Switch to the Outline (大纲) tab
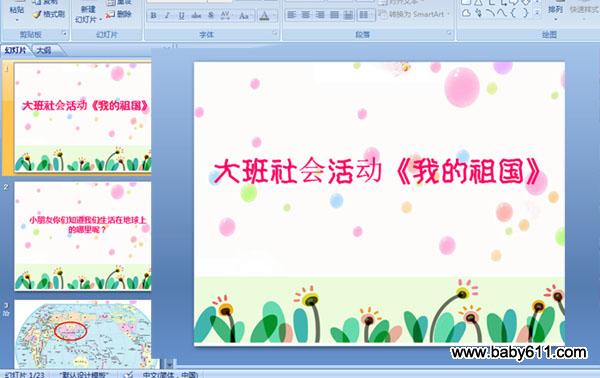 point(44,50)
